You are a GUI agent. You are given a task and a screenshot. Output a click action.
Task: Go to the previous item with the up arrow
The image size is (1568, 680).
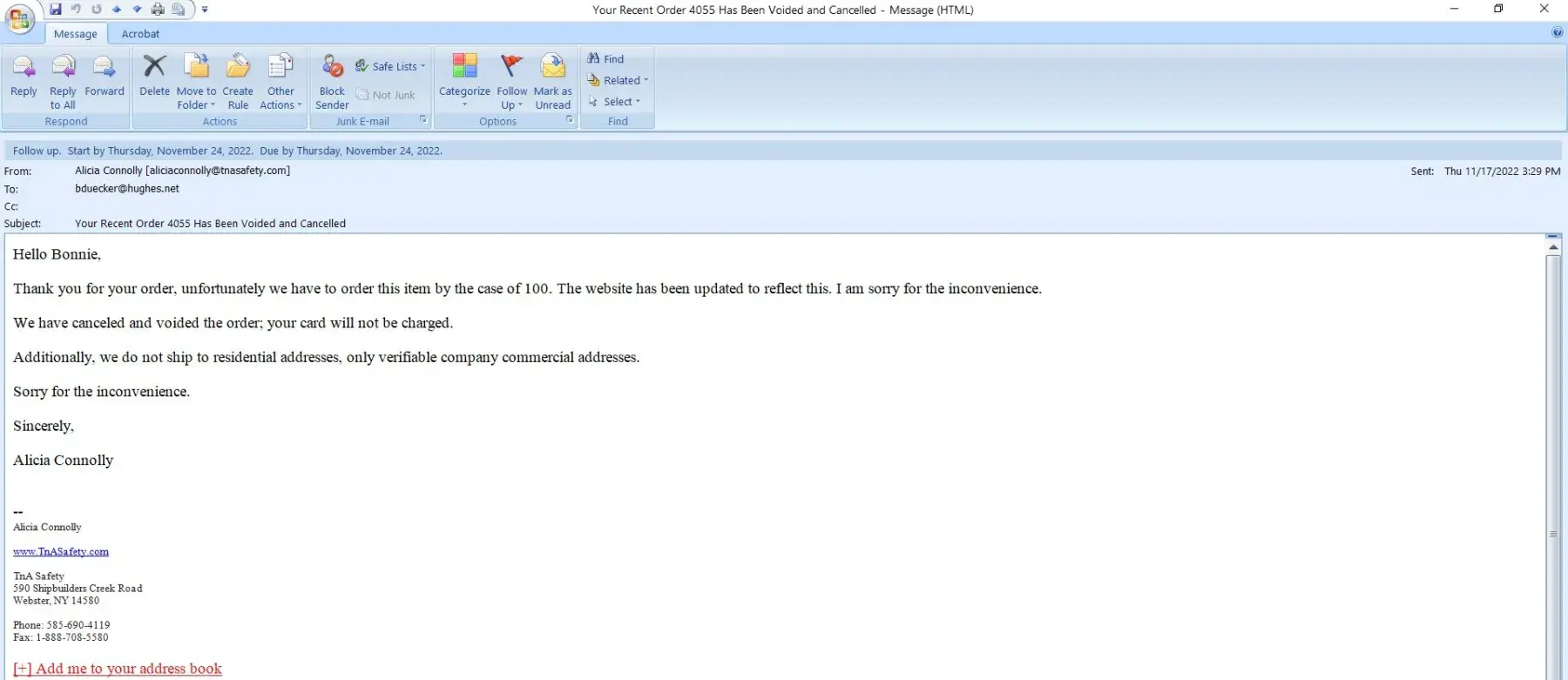tap(117, 10)
